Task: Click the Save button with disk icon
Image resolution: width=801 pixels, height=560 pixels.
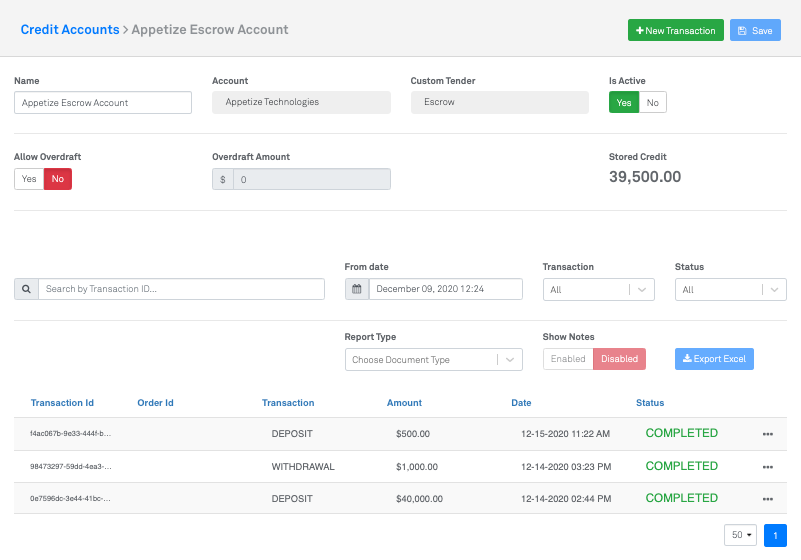Action: click(x=754, y=31)
